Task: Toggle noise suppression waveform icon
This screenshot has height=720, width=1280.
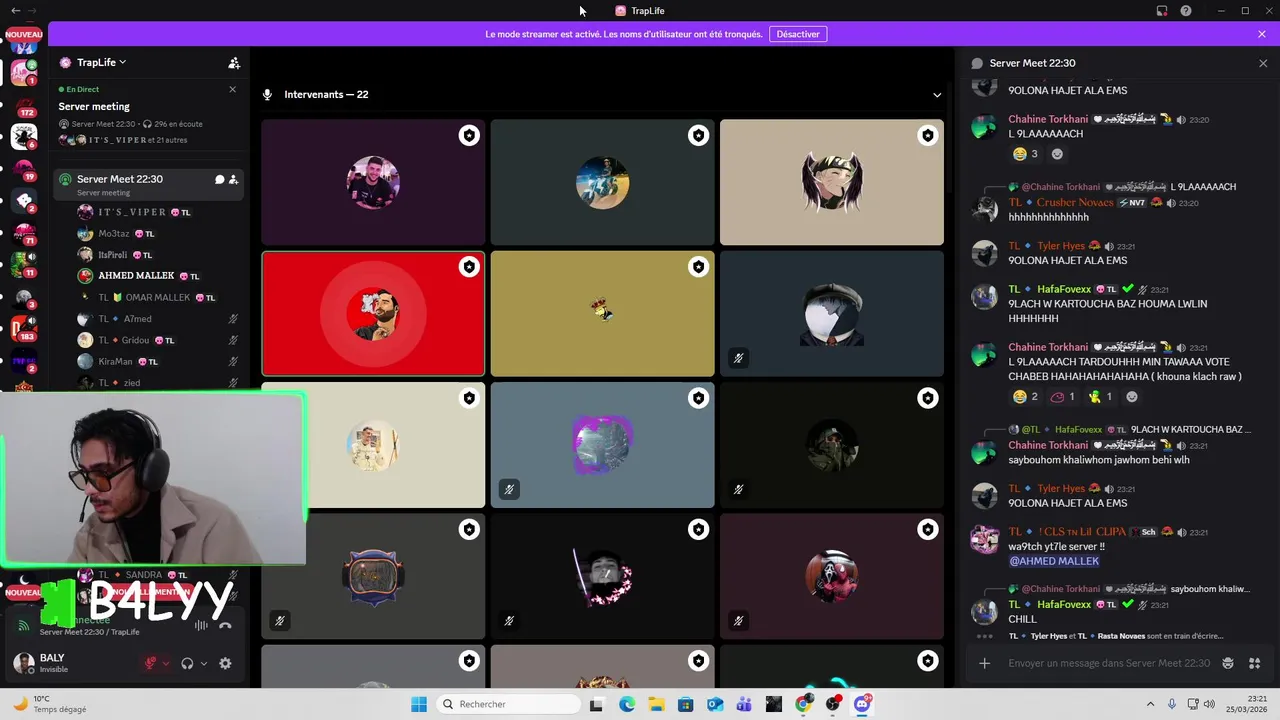Action: point(201,625)
